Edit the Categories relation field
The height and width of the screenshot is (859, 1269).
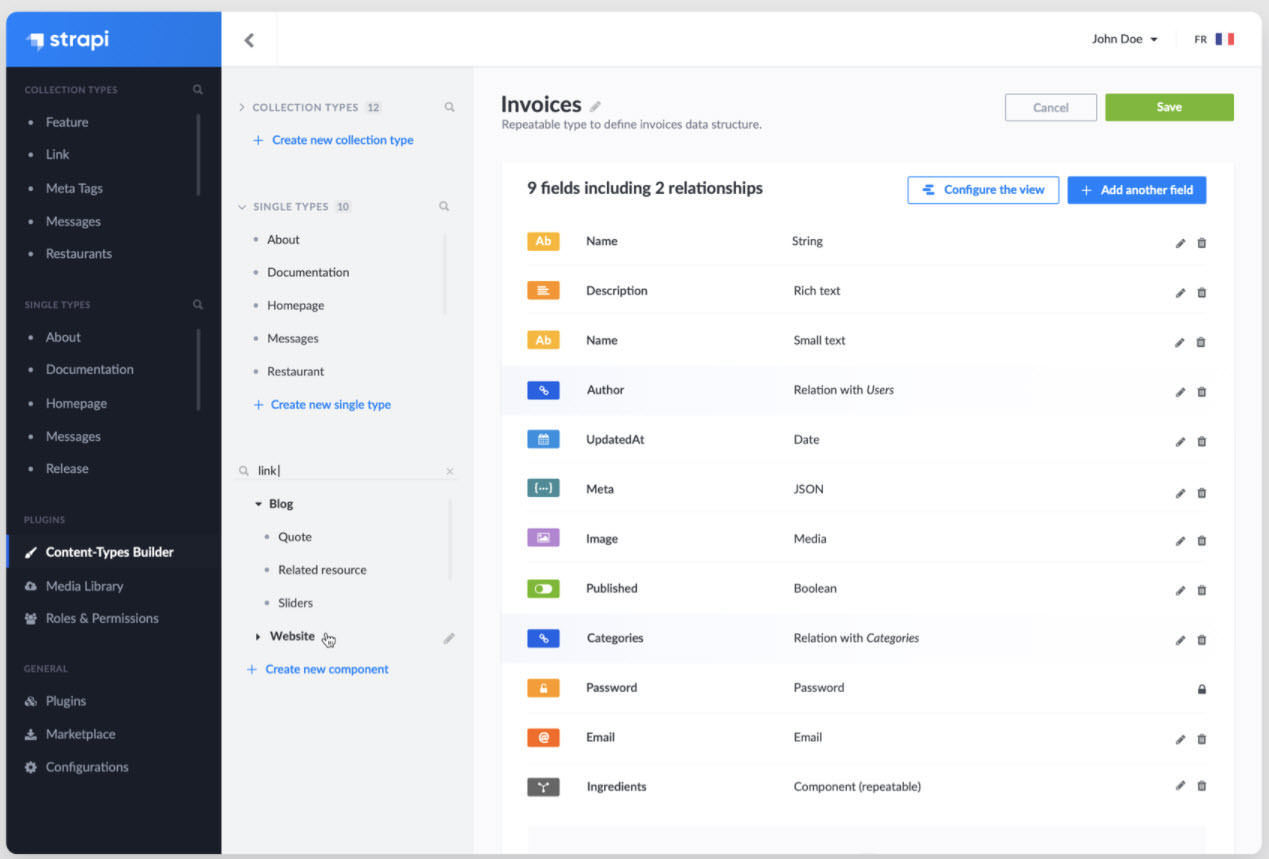point(1180,639)
